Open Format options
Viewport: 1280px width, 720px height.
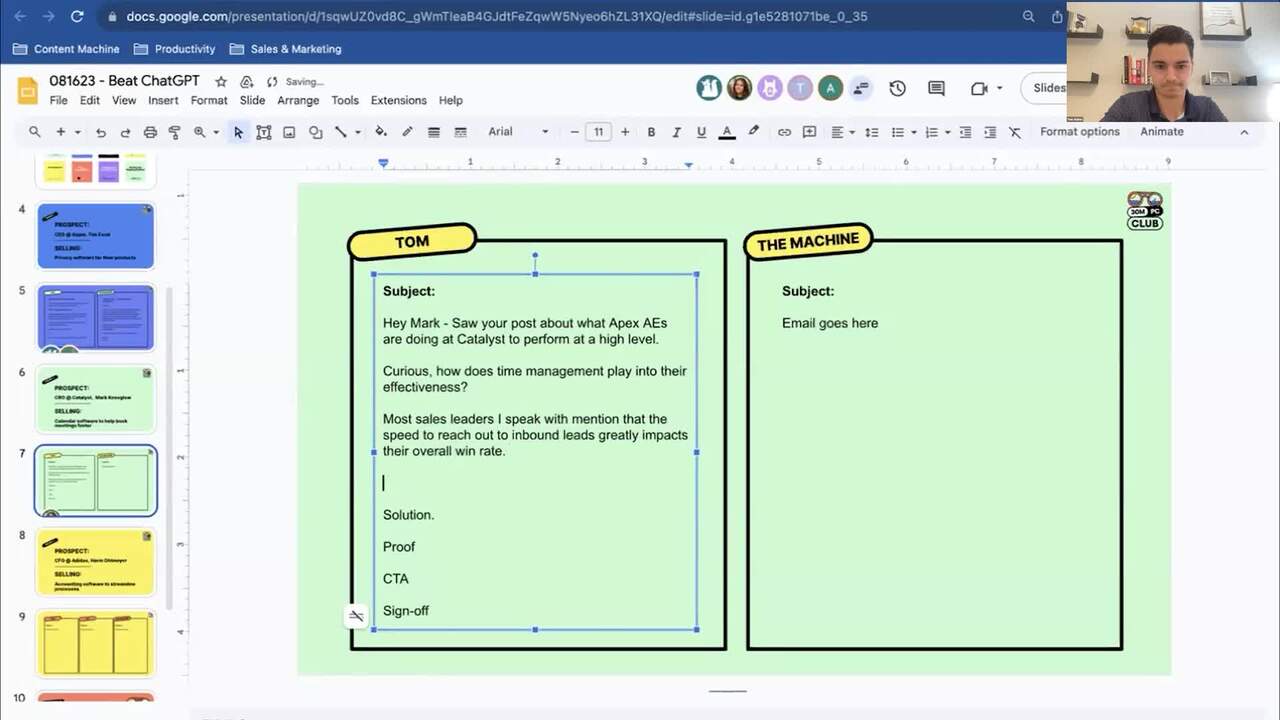(1079, 132)
